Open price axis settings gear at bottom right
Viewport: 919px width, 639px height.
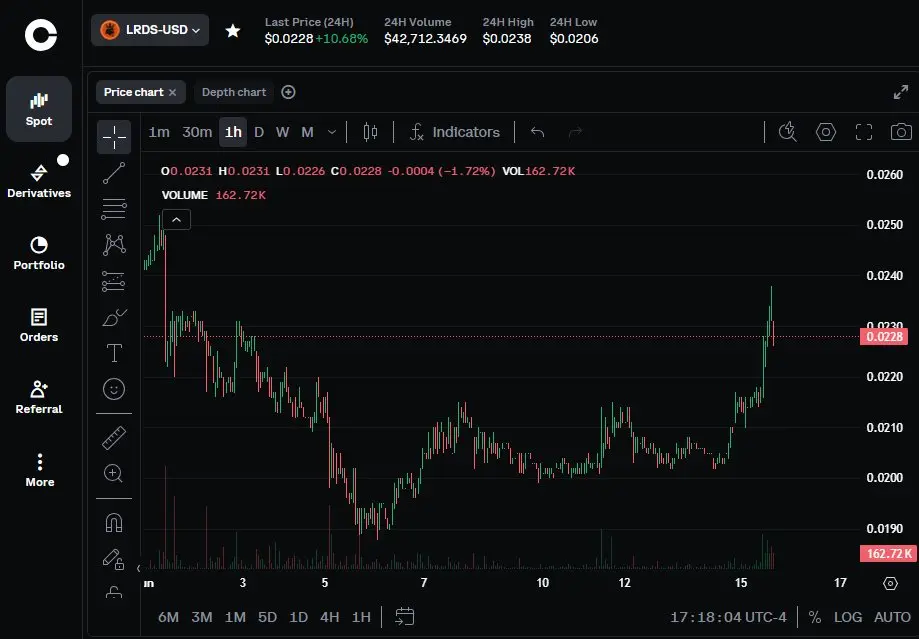pyautogui.click(x=890, y=583)
